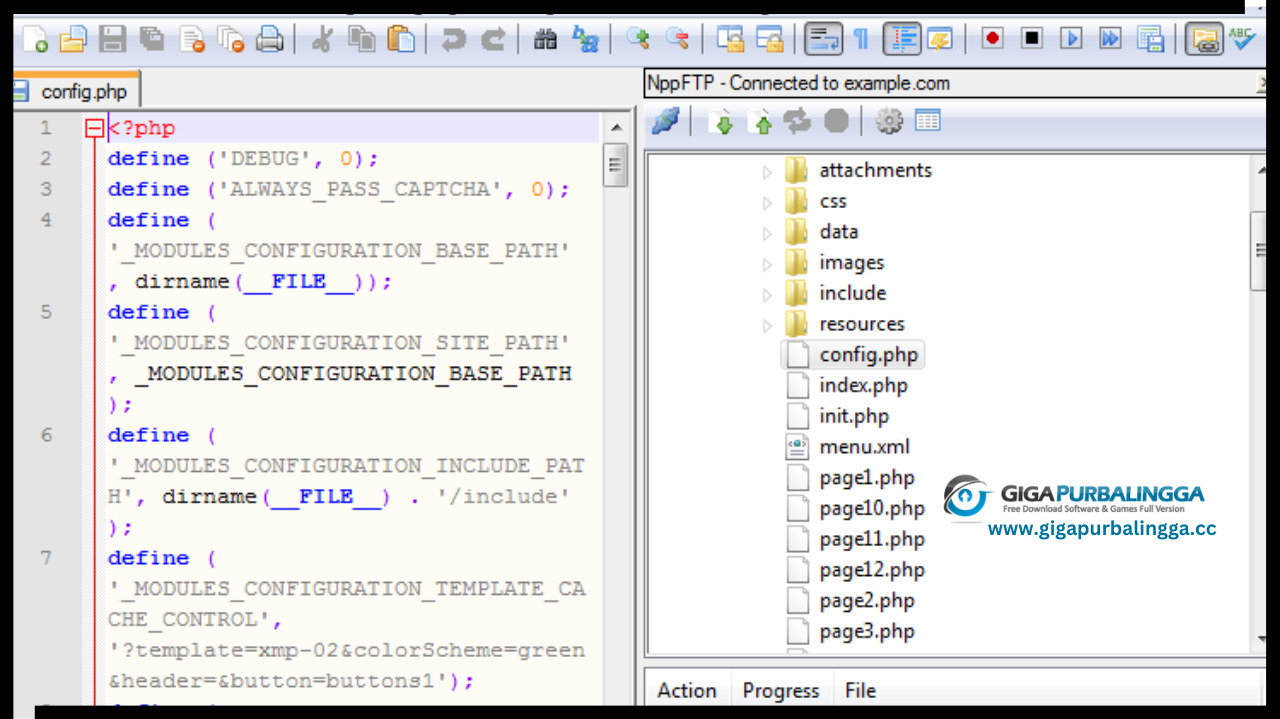The width and height of the screenshot is (1280, 719).
Task: Select page3.php in the FTP tree
Action: 866,631
